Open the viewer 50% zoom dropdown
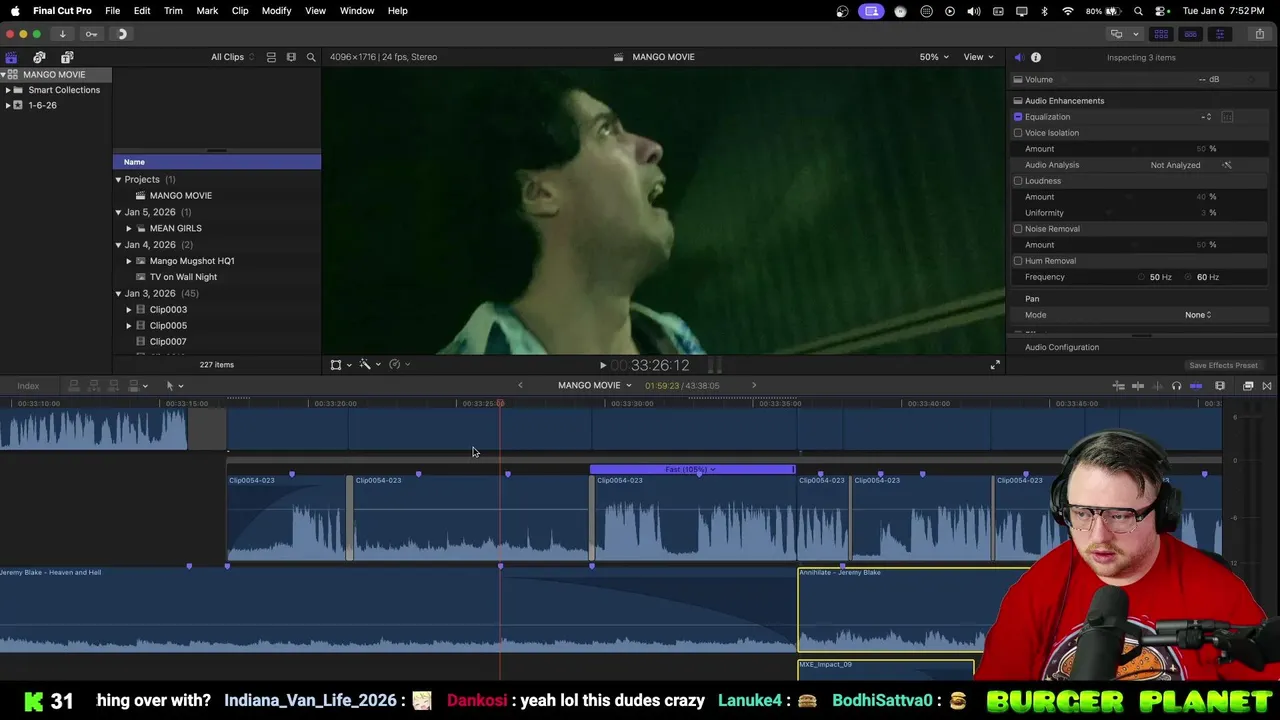Image resolution: width=1280 pixels, height=720 pixels. (934, 57)
